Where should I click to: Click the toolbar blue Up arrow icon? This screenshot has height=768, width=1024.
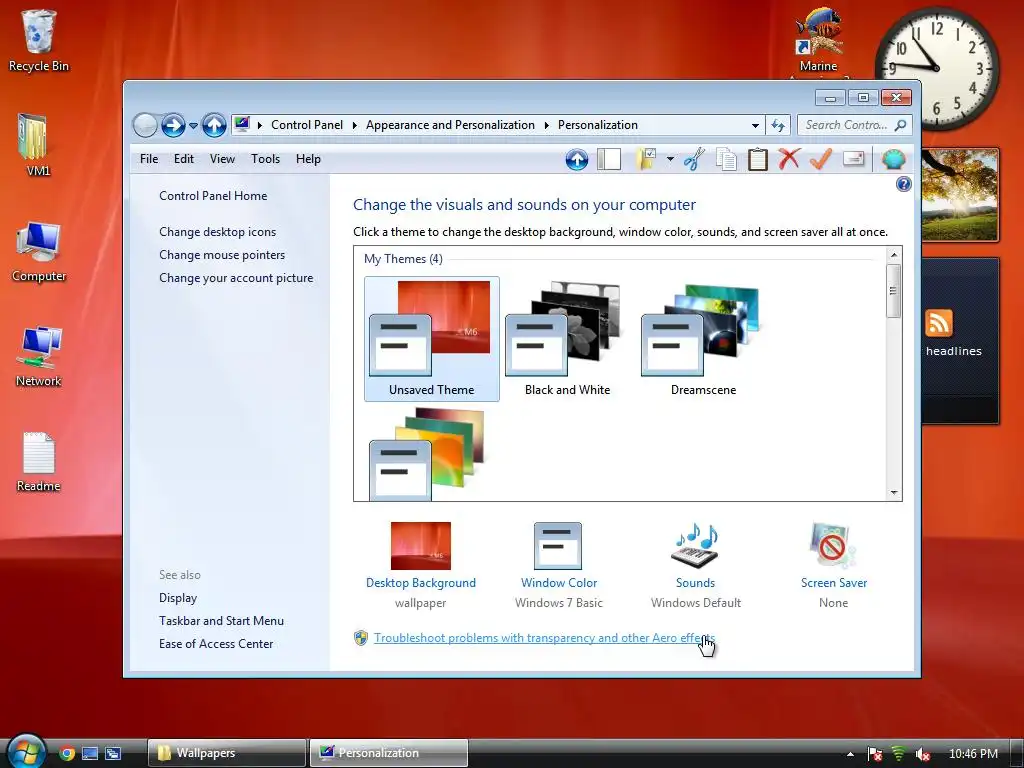(x=577, y=159)
